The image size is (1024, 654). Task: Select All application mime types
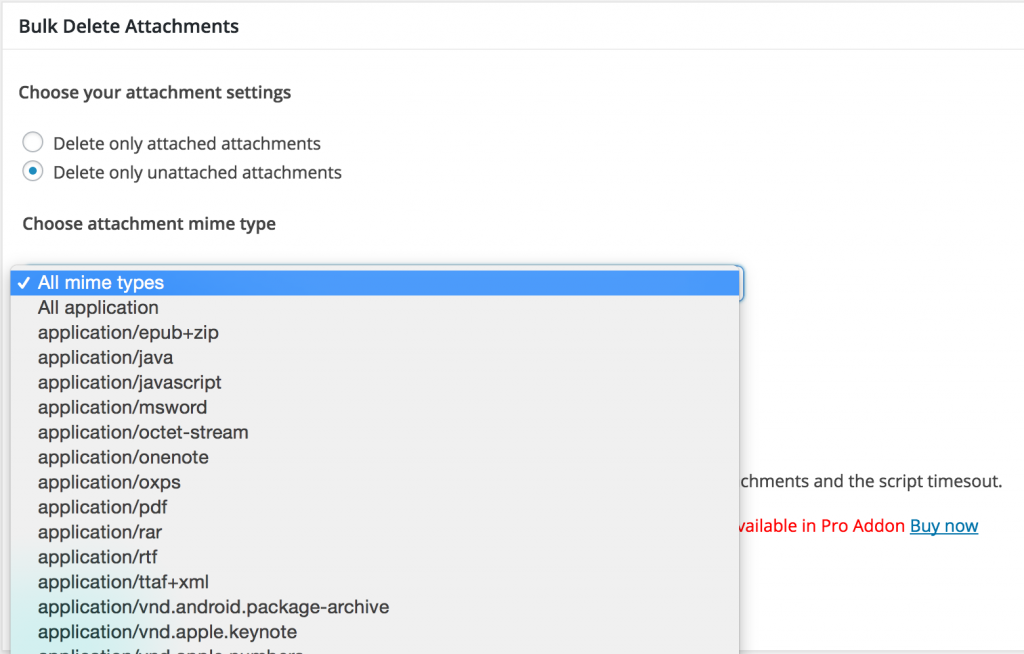coord(98,307)
